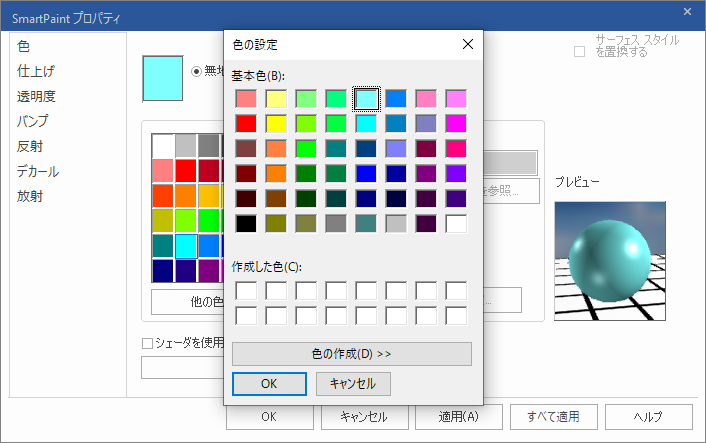
Task: Pick orange basic color in fourth row
Action: (276, 173)
